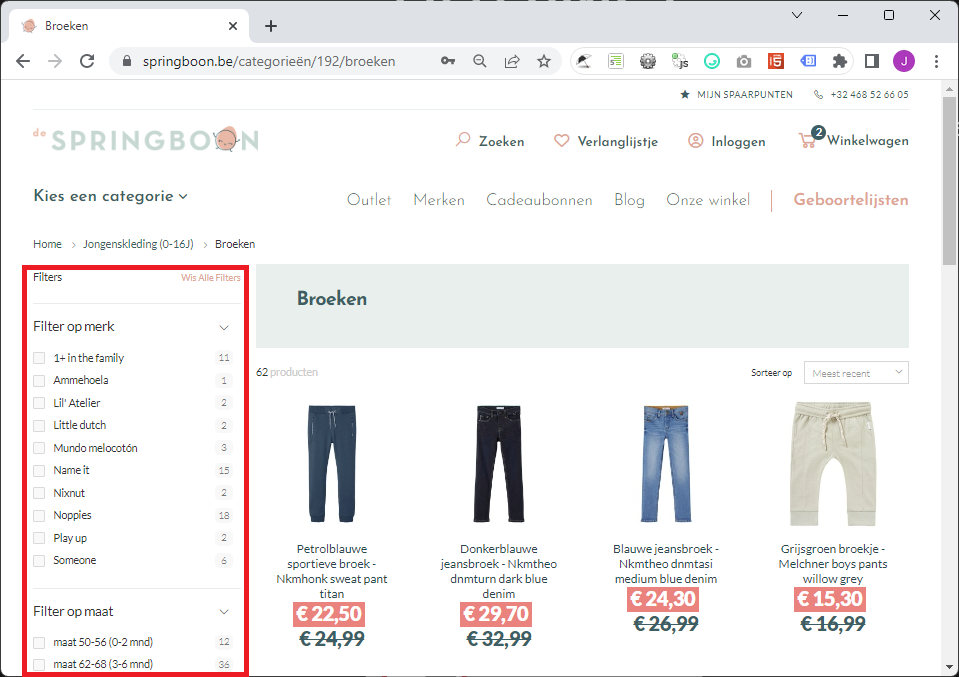
Task: Open the camera screenshot extension
Action: pyautogui.click(x=744, y=61)
